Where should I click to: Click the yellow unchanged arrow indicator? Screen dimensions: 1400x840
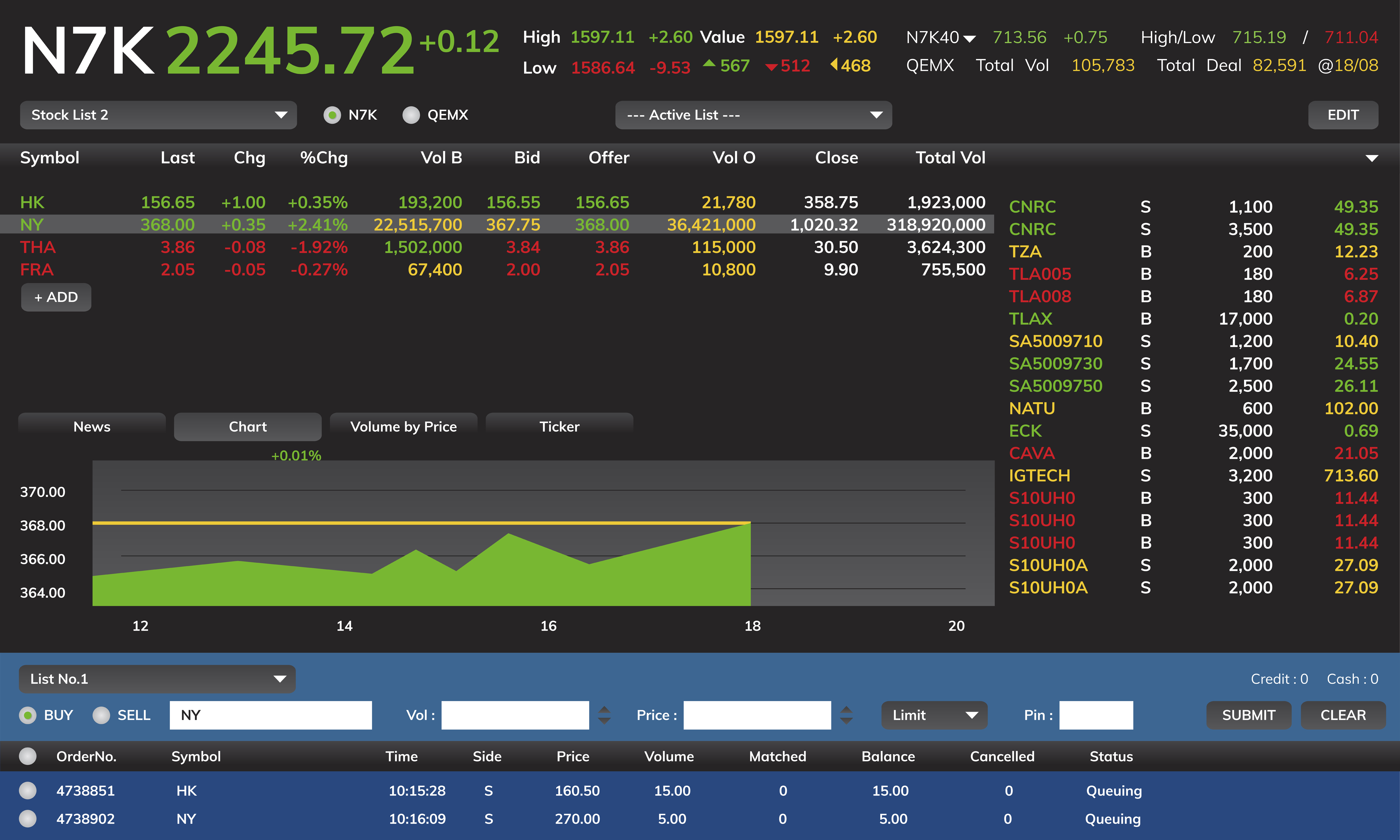click(x=834, y=64)
